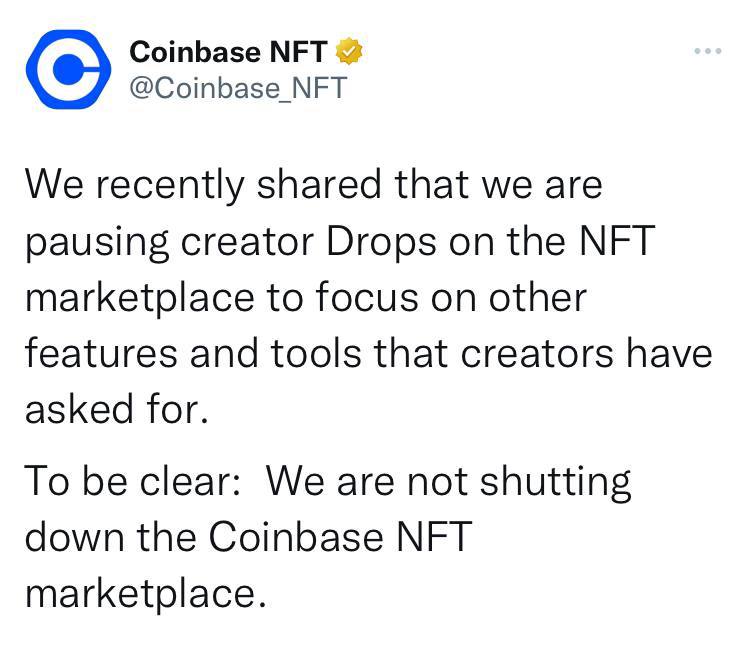
Task: Click the gold verified badge
Action: coord(347,50)
